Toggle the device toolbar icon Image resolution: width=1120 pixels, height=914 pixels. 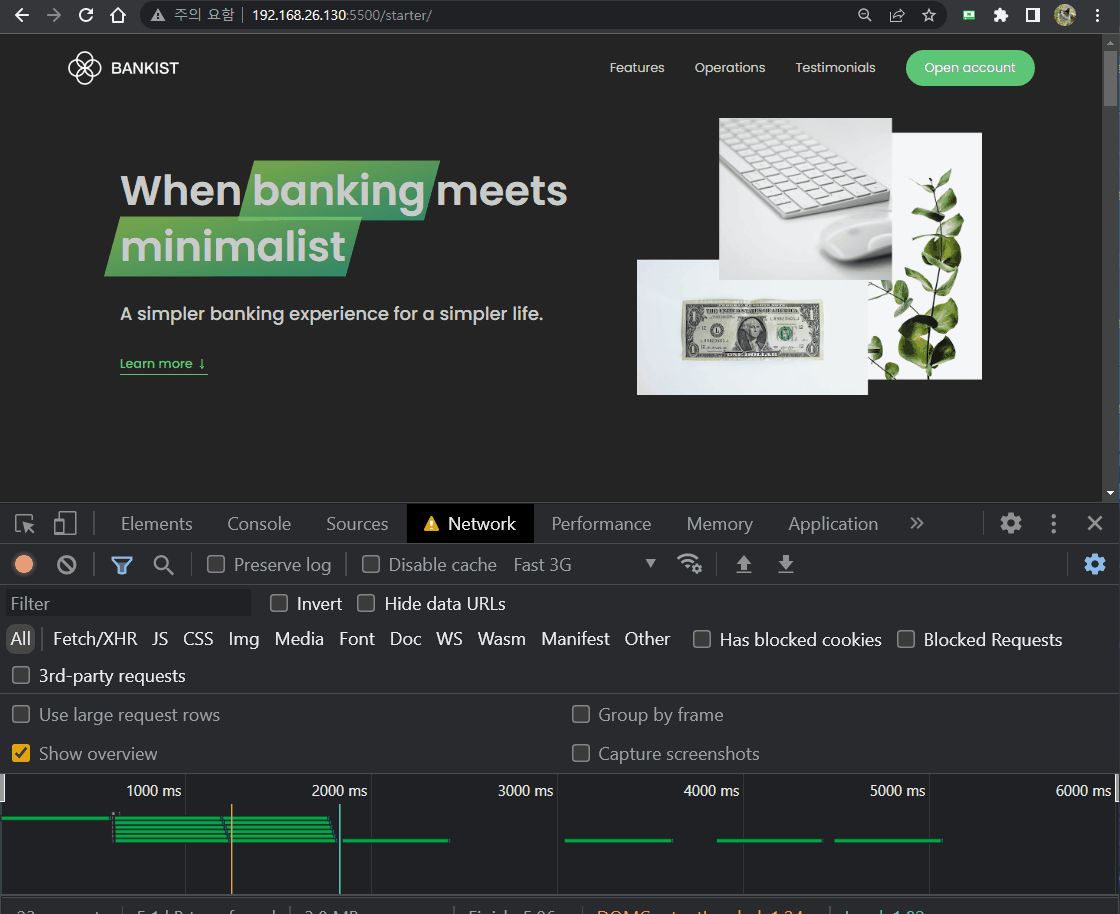click(x=65, y=523)
